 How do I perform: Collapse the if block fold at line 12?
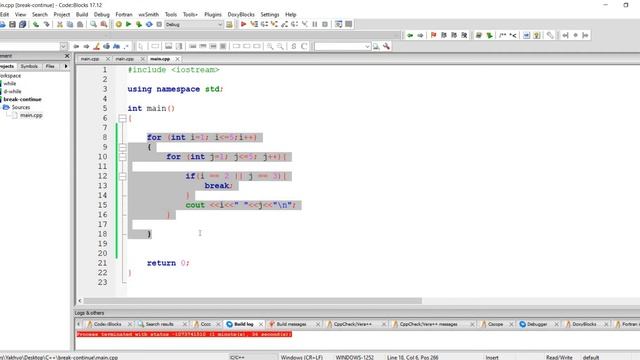[122, 176]
